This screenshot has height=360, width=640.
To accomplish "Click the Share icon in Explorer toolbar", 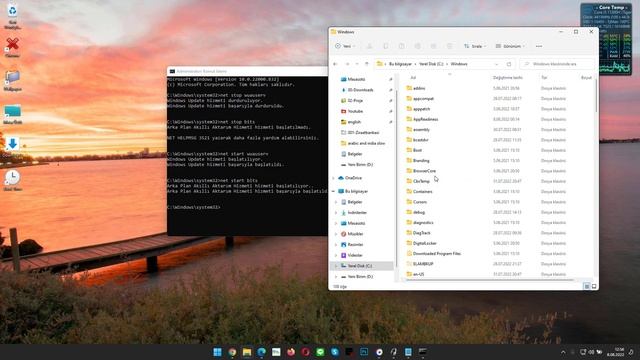I will click(433, 46).
